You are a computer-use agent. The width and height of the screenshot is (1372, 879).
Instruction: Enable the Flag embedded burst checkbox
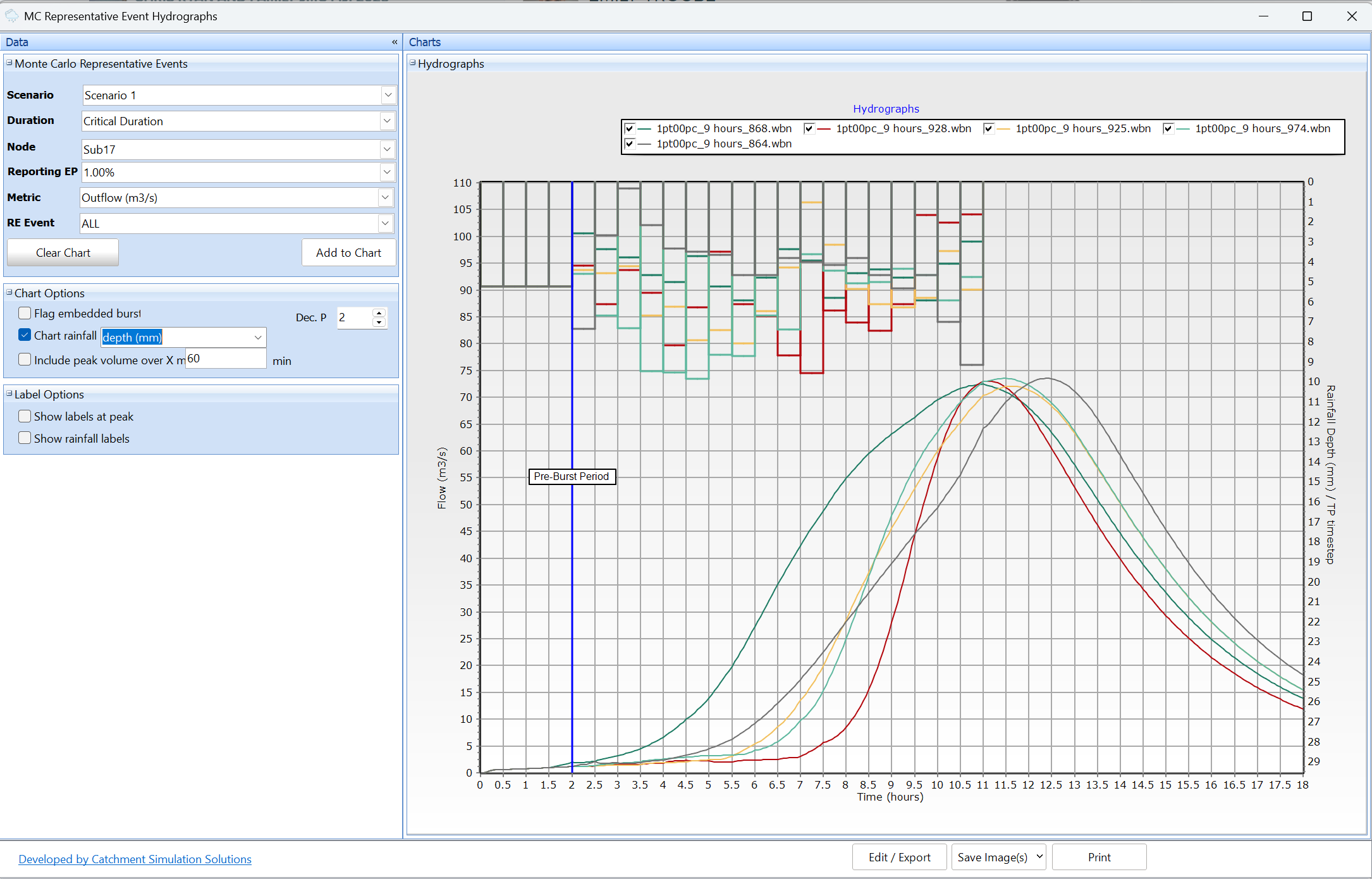pos(24,312)
